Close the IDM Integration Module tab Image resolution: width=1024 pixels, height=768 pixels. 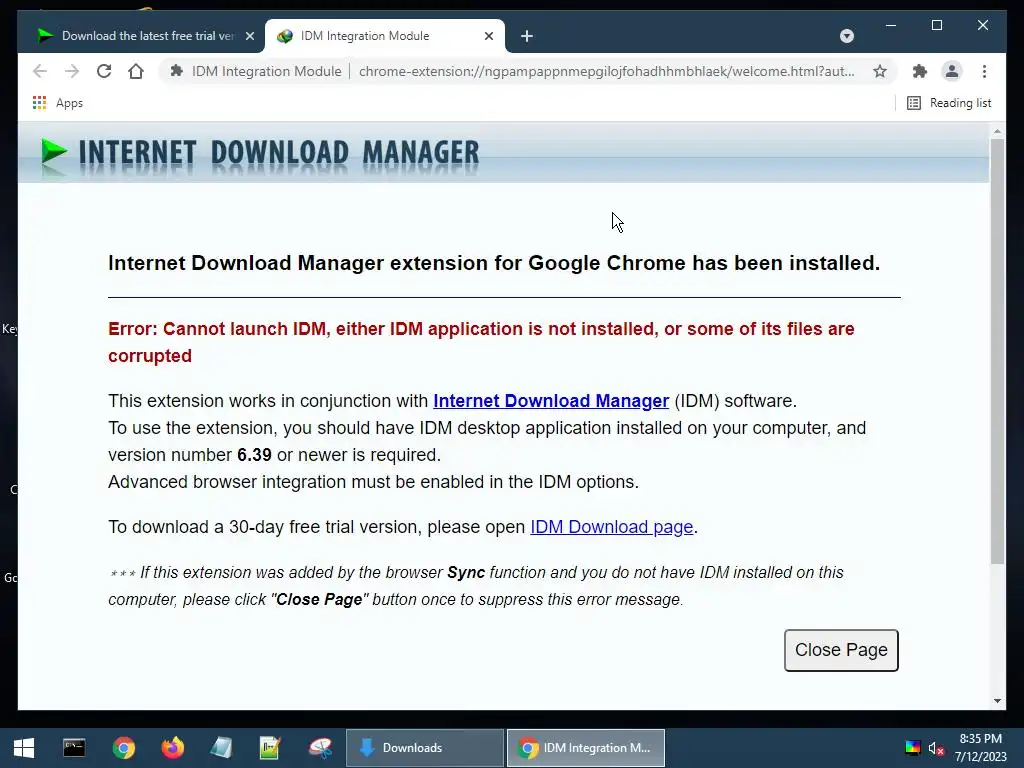pyautogui.click(x=488, y=36)
